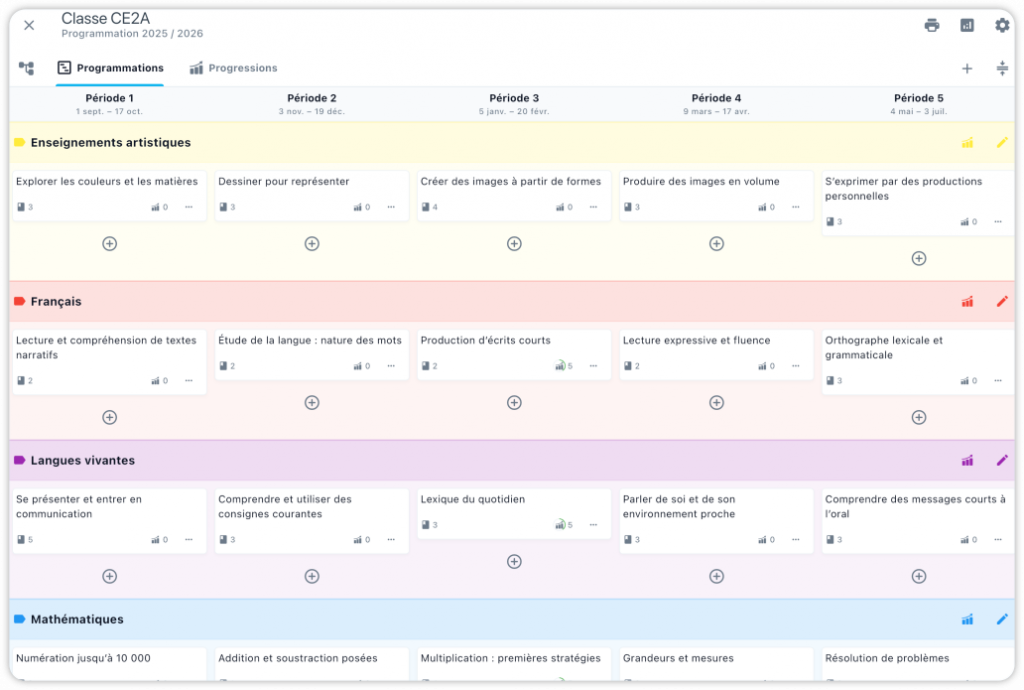Open the tree structure view icon
1024x690 pixels.
coord(26,68)
